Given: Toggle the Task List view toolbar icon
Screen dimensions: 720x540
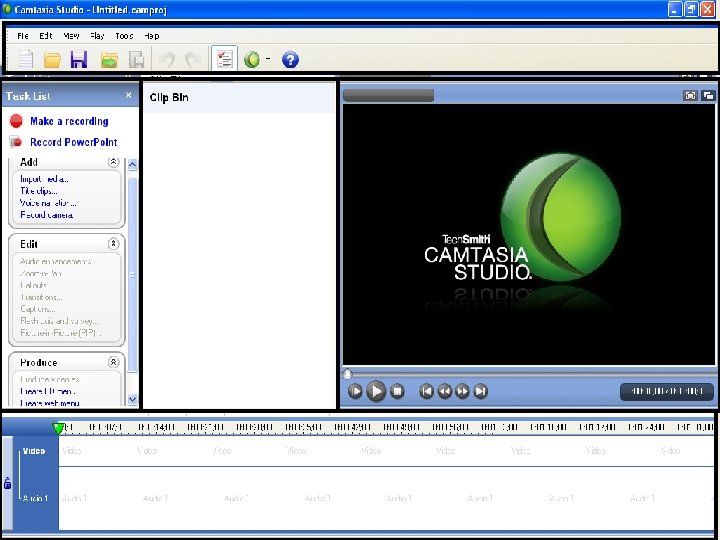Looking at the screenshot, I should tap(224, 60).
